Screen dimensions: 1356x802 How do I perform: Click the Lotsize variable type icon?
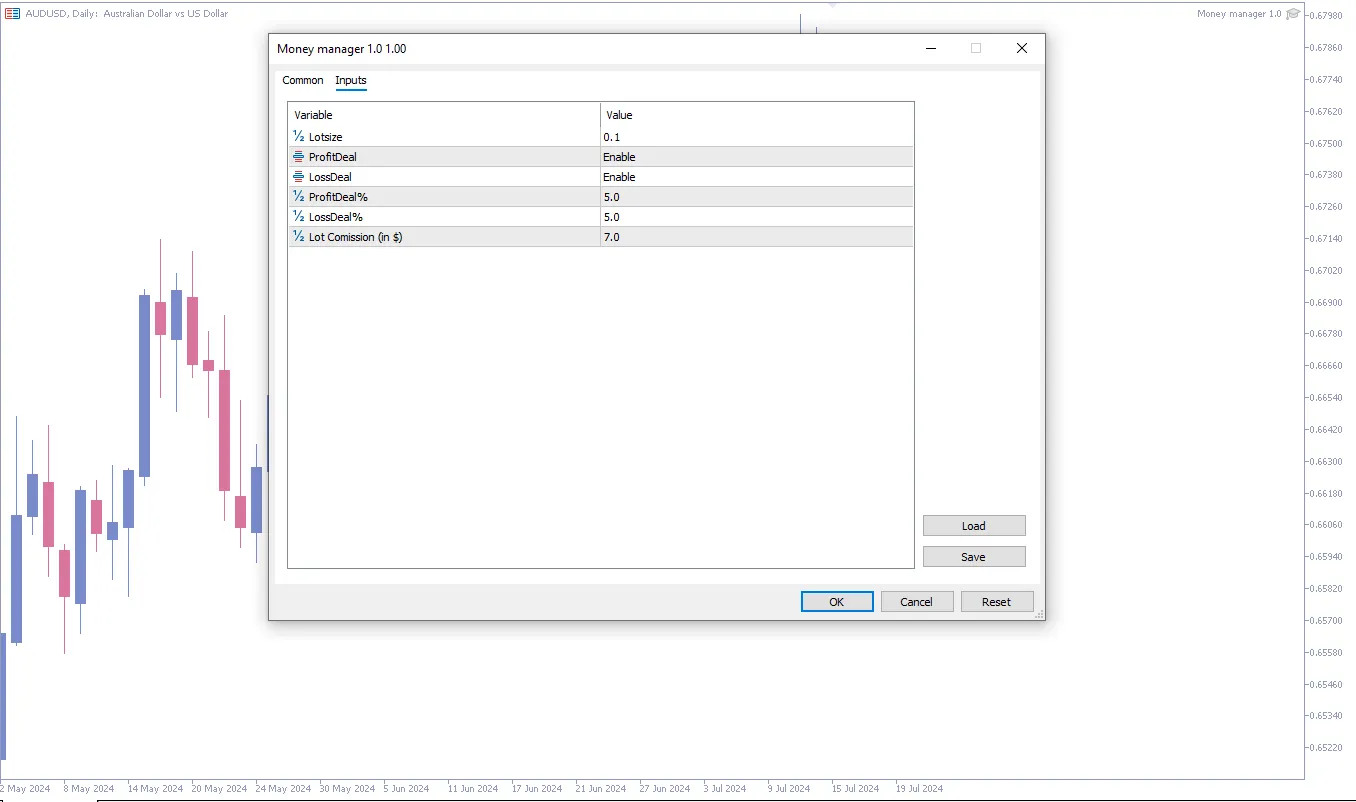pyautogui.click(x=298, y=137)
